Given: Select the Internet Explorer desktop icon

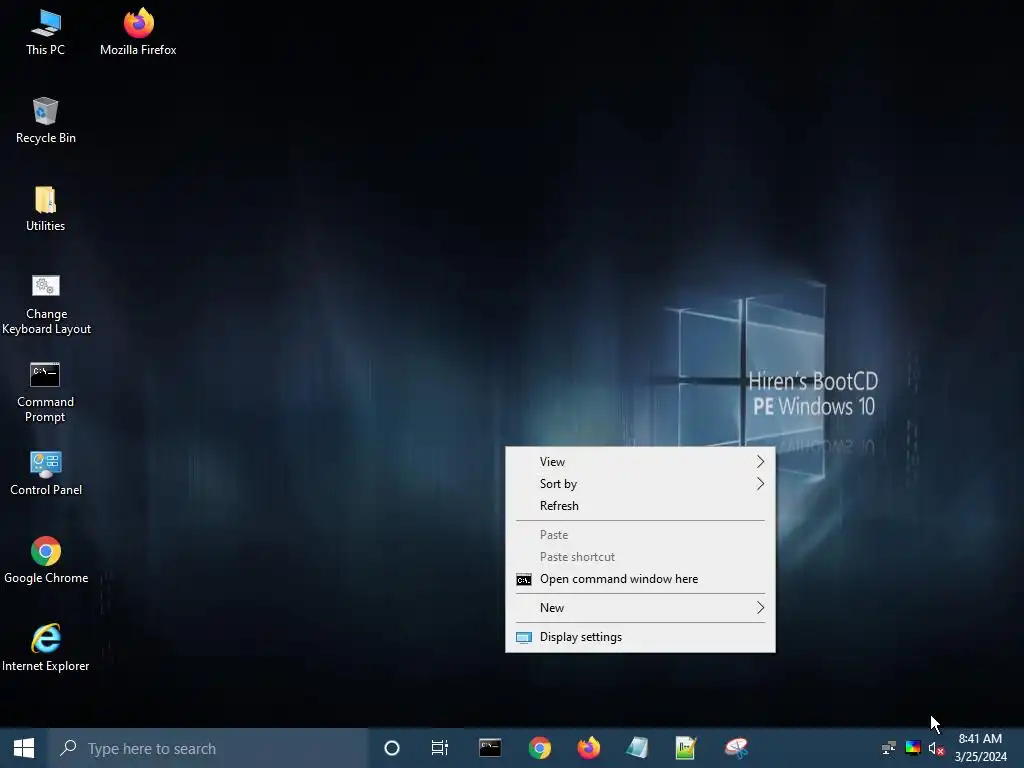Looking at the screenshot, I should coord(46,648).
